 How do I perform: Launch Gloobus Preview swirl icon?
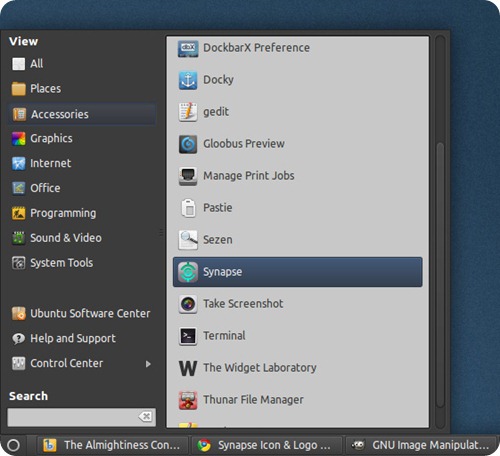[x=188, y=144]
